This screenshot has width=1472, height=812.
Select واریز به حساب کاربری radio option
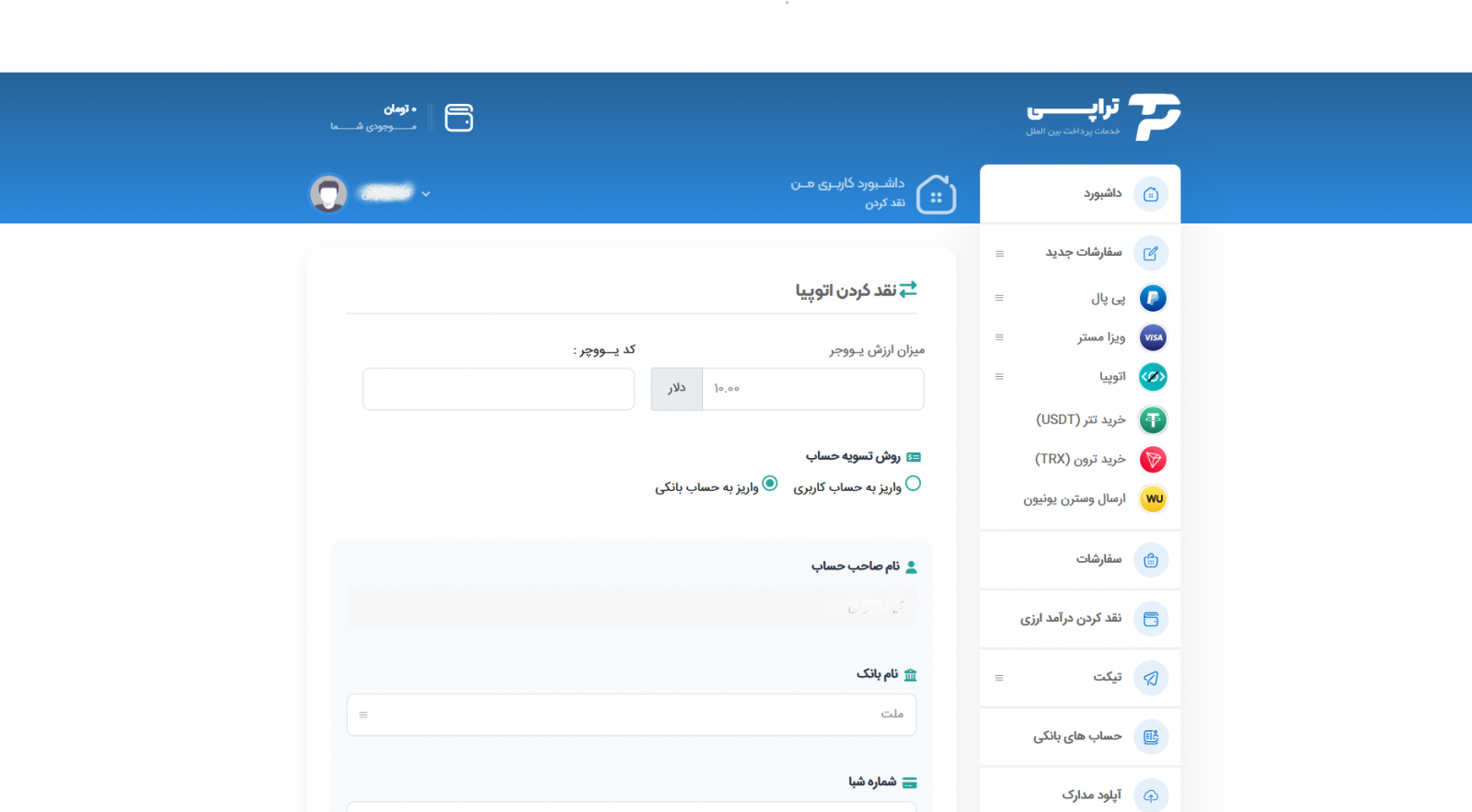913,484
